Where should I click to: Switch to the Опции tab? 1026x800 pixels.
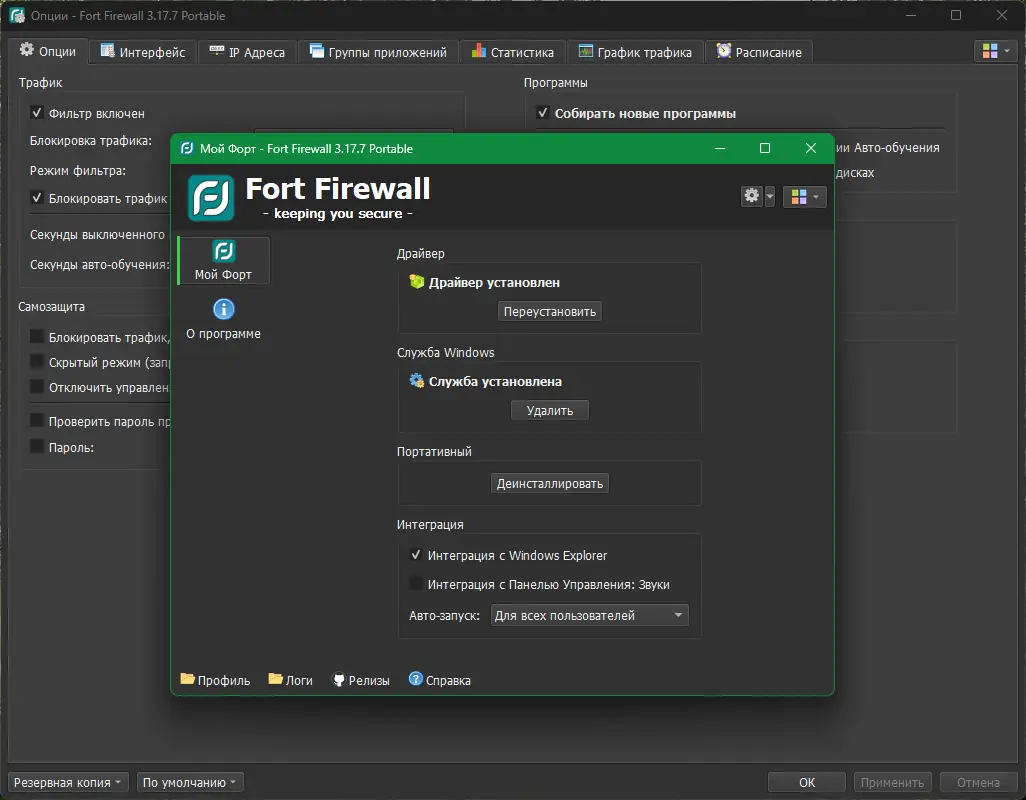tap(48, 51)
